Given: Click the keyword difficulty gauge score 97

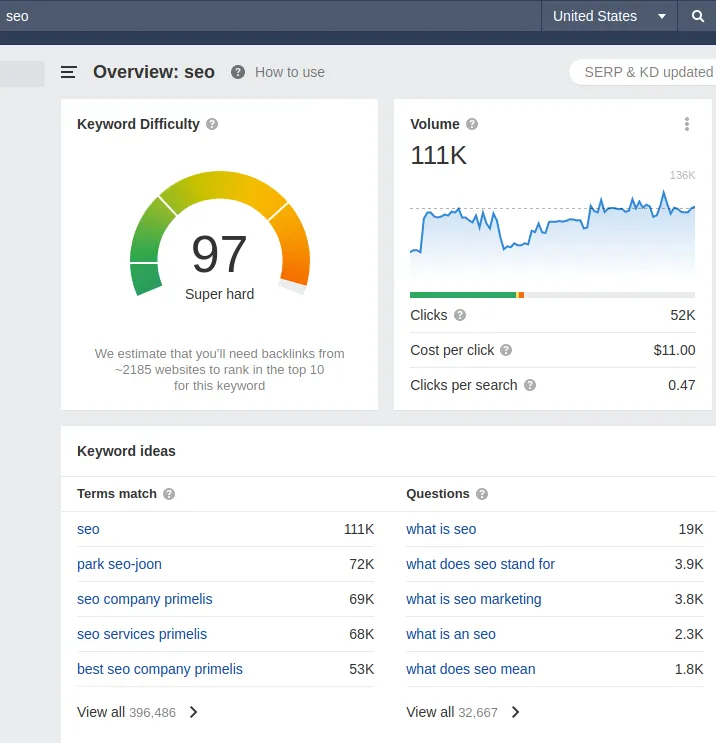Looking at the screenshot, I should [x=219, y=254].
